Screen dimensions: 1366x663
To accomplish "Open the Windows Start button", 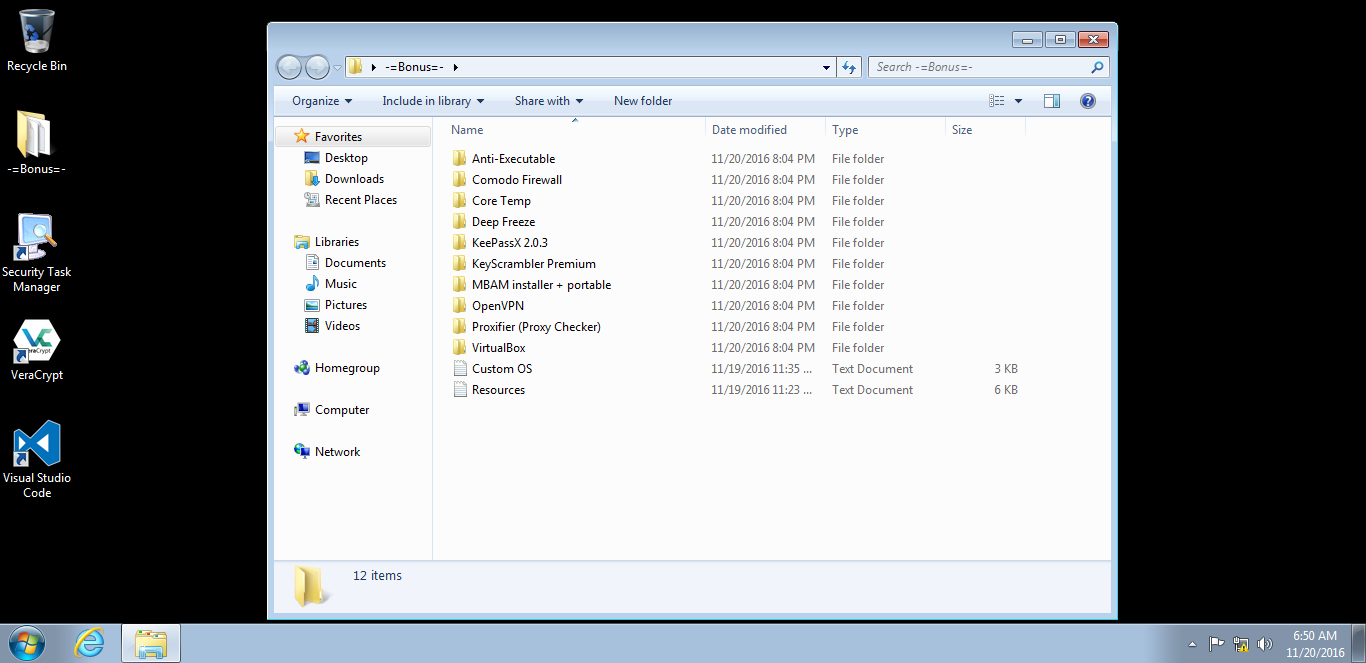I will [26, 643].
